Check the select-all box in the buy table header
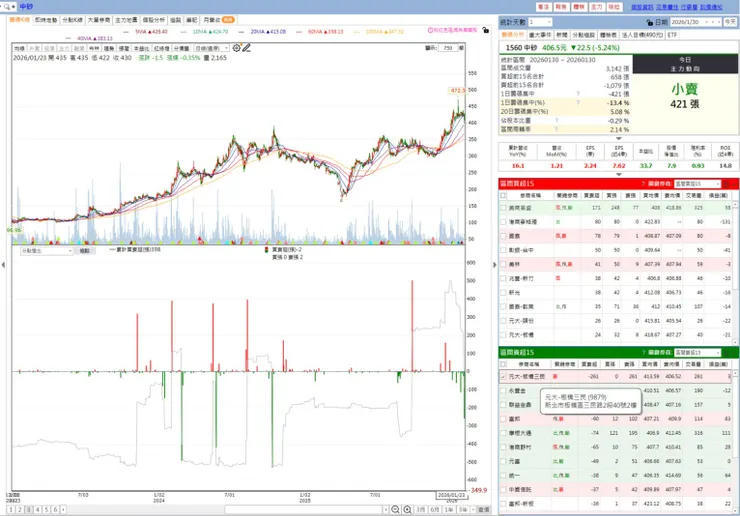This screenshot has width=740, height=516. pos(504,195)
